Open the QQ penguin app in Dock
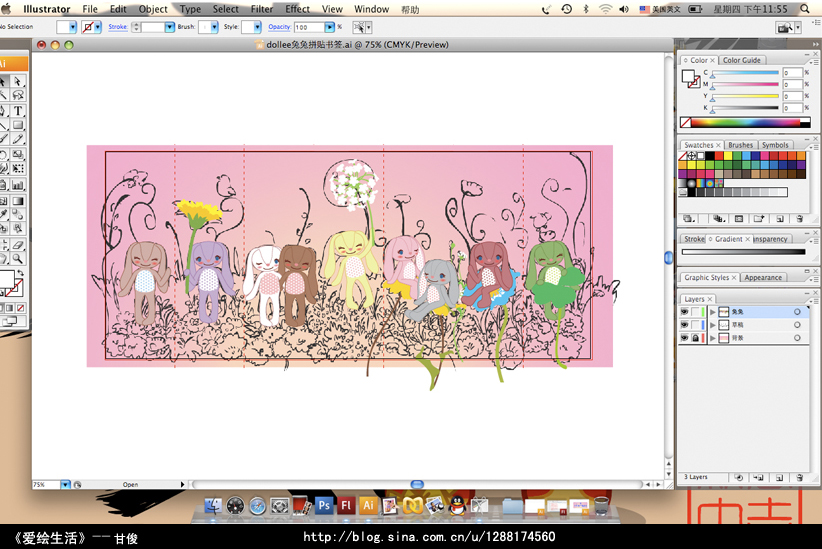The image size is (822, 549). pos(457,505)
